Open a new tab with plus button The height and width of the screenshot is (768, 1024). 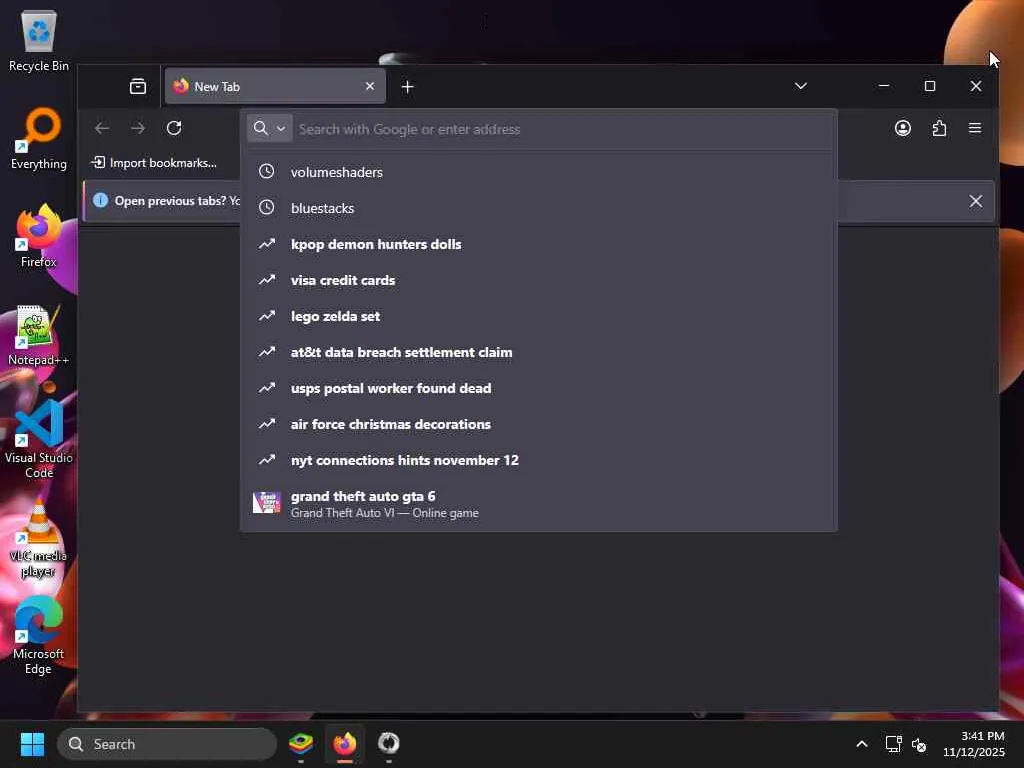click(x=408, y=86)
